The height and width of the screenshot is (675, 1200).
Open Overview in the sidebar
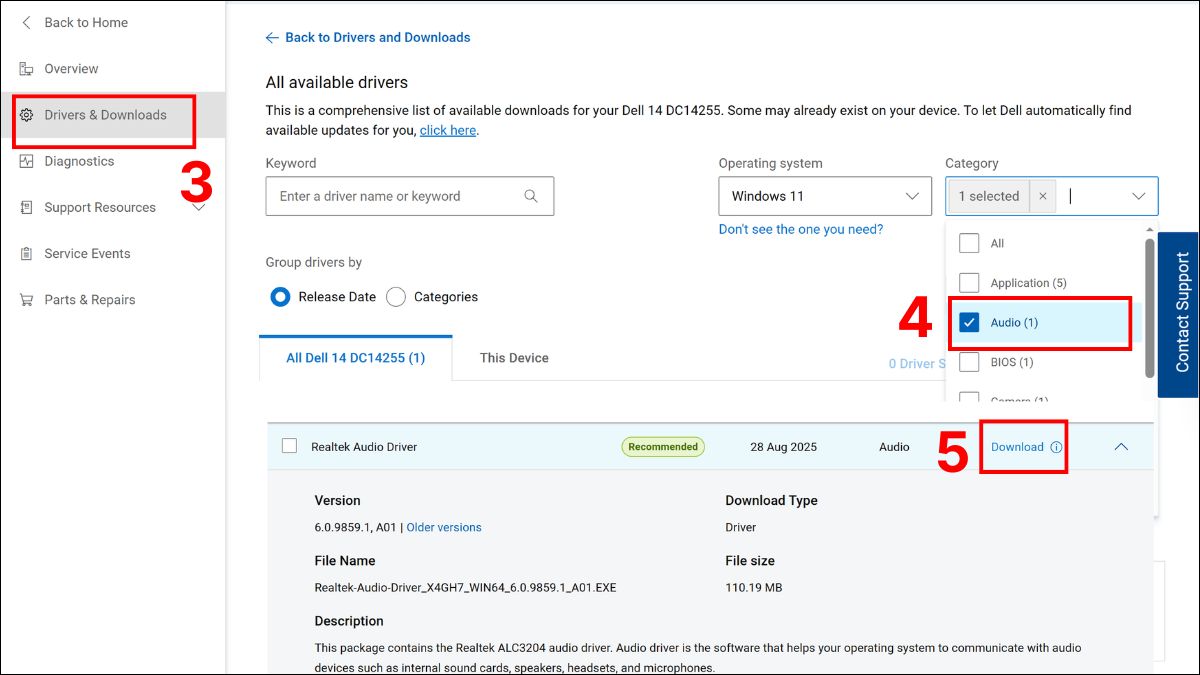[71, 69]
